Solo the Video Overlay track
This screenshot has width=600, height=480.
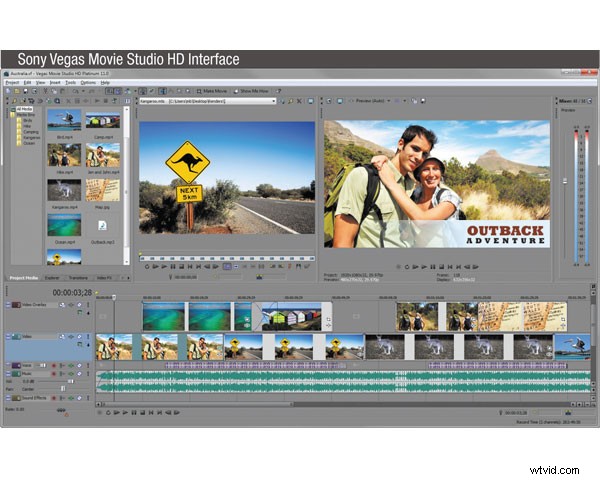tap(88, 305)
